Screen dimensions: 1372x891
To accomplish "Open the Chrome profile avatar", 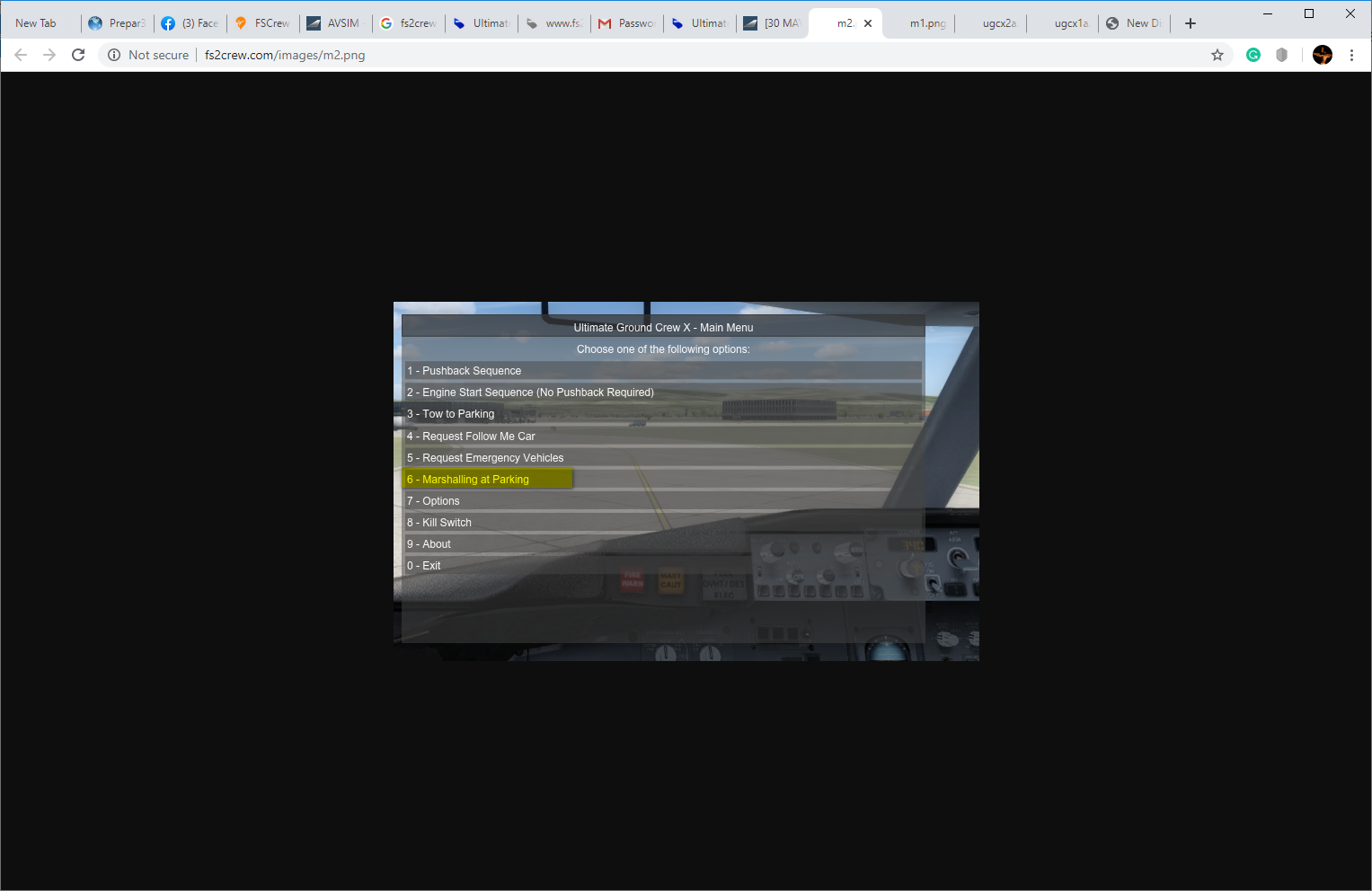I will [1323, 55].
